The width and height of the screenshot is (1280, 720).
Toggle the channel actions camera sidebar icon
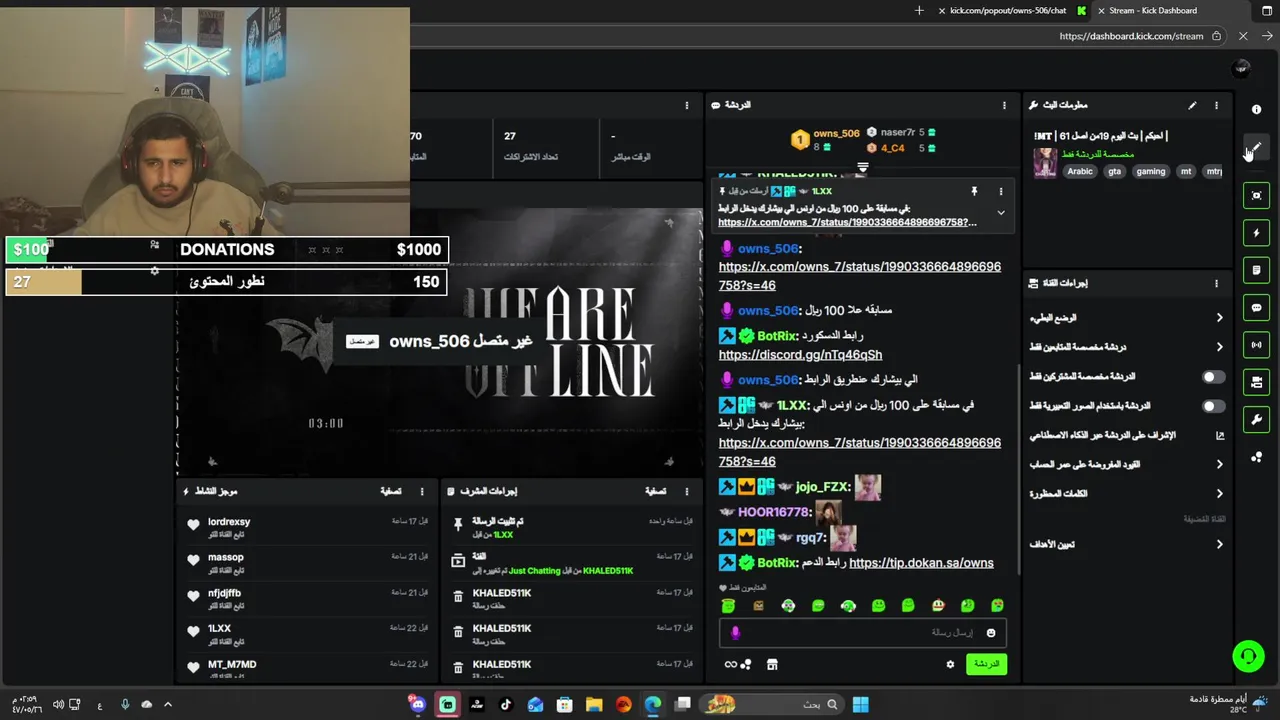tap(1257, 382)
